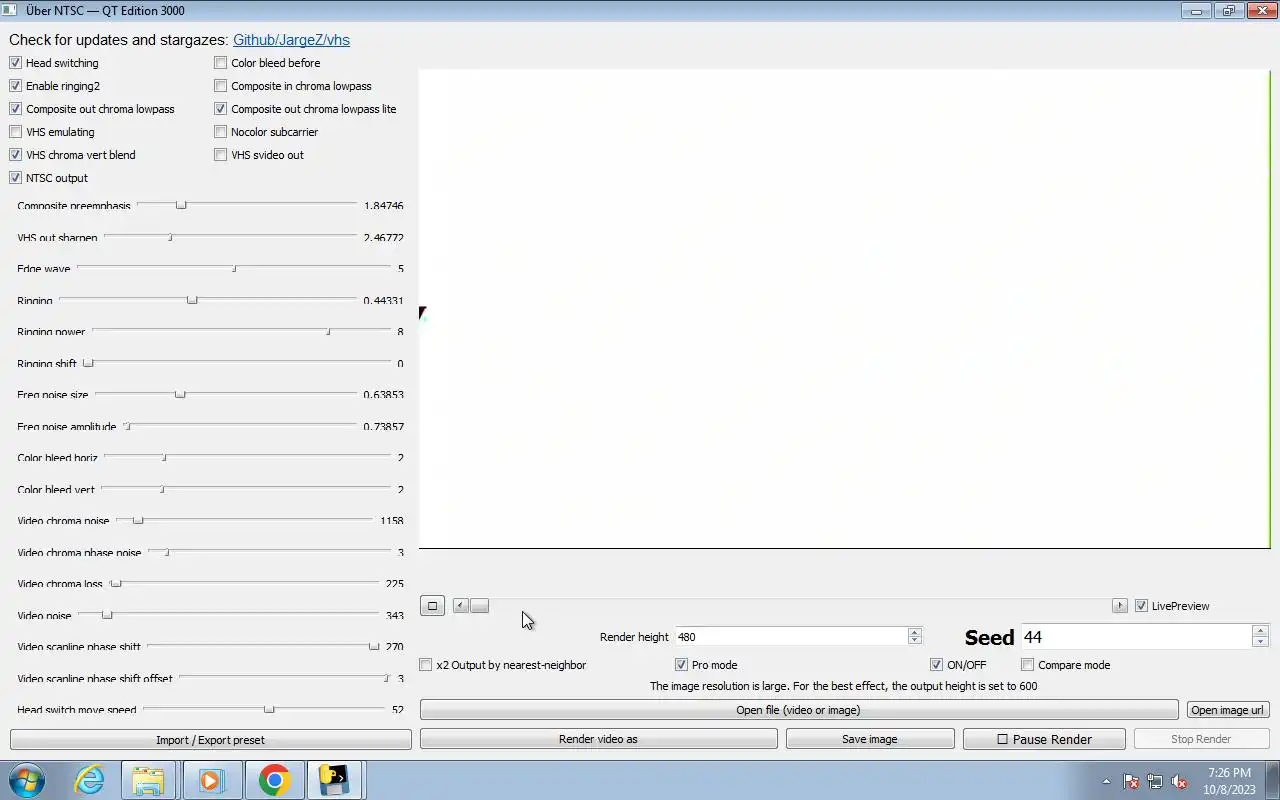
Task: Click the right arrow of the preview scrollbar
Action: tap(1119, 606)
